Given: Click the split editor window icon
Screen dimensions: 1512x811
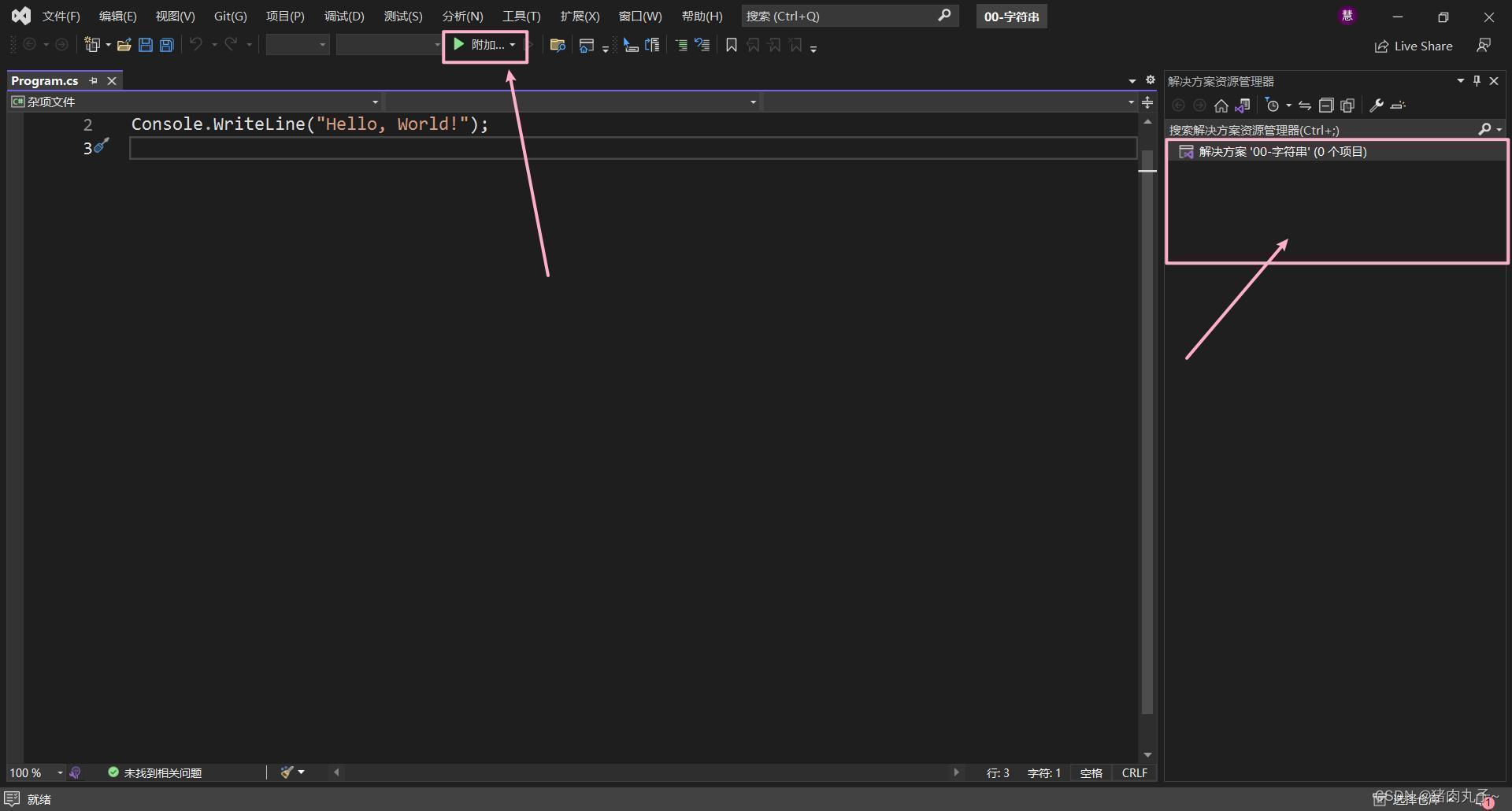Looking at the screenshot, I should (x=1147, y=102).
